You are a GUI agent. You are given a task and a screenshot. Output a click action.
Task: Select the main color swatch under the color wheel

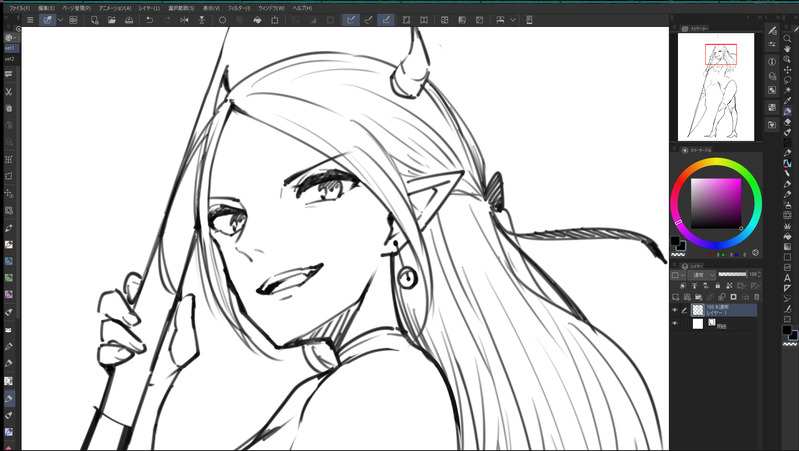(x=675, y=241)
